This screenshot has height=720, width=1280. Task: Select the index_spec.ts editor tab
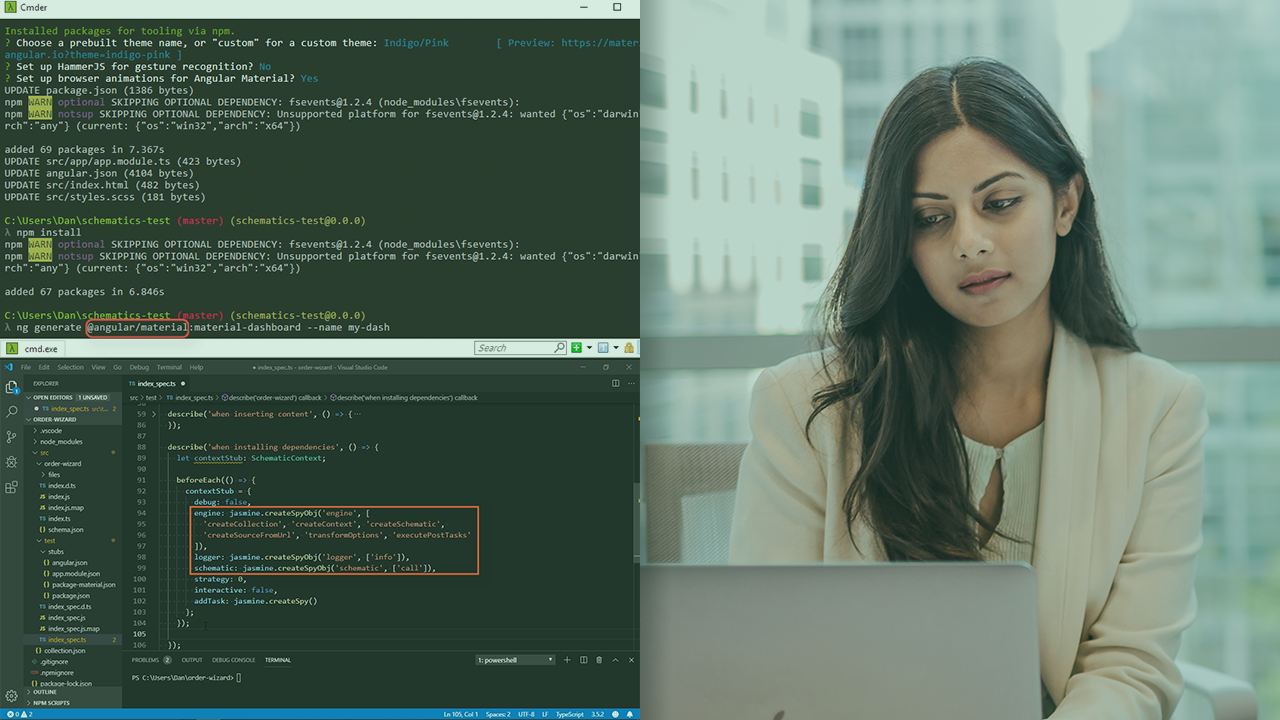click(156, 383)
